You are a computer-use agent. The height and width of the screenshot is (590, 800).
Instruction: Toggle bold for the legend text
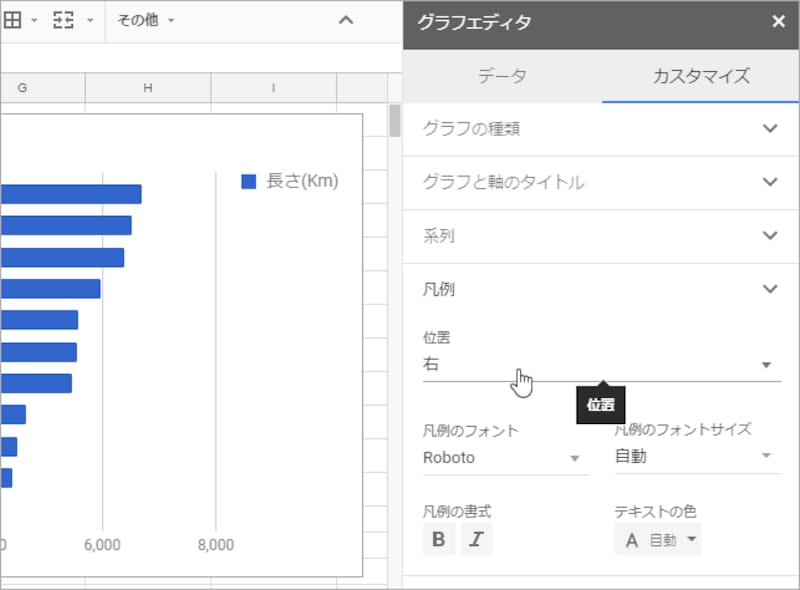pyautogui.click(x=440, y=539)
